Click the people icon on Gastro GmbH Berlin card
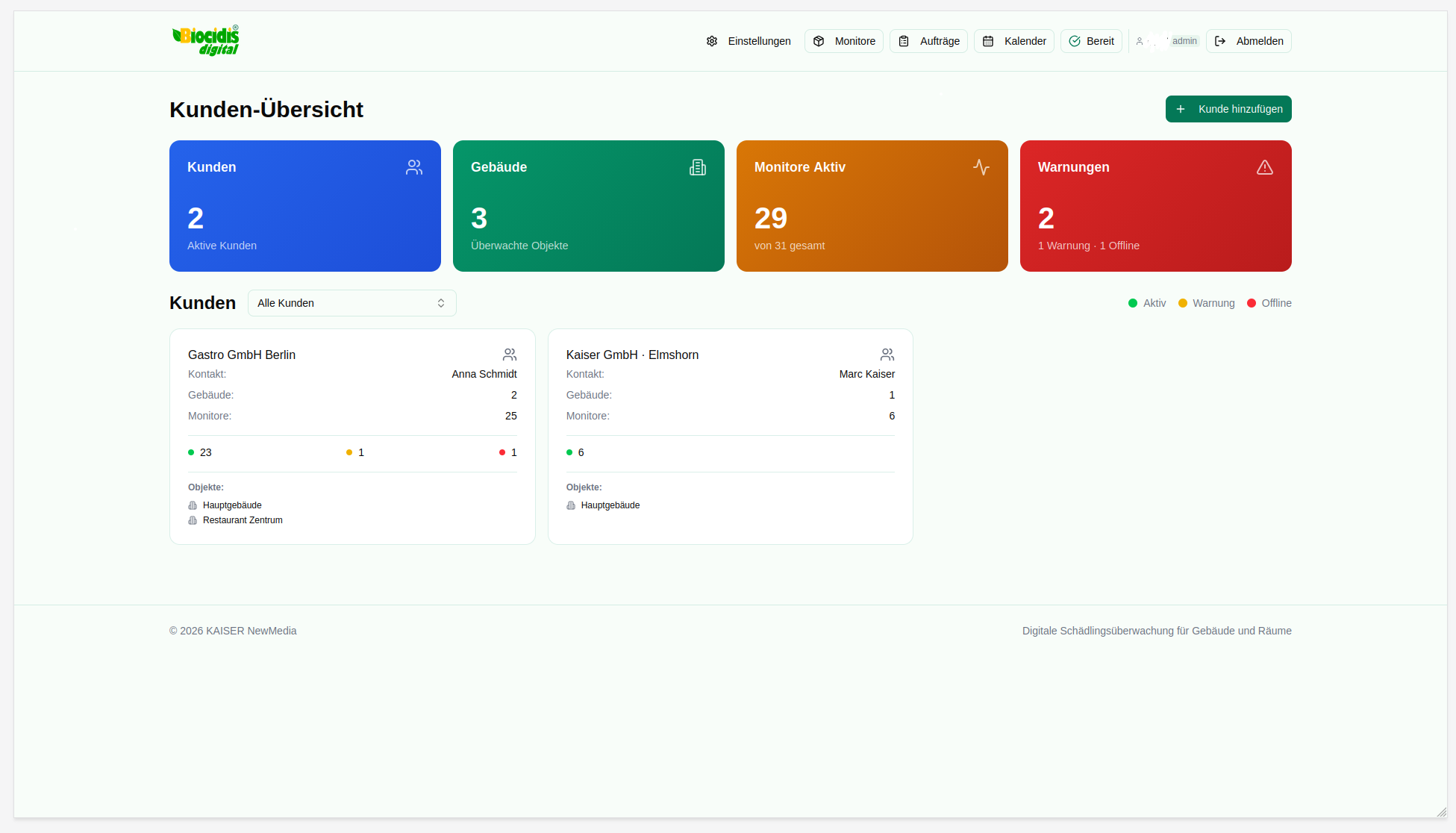This screenshot has height=833, width=1456. pyautogui.click(x=510, y=355)
